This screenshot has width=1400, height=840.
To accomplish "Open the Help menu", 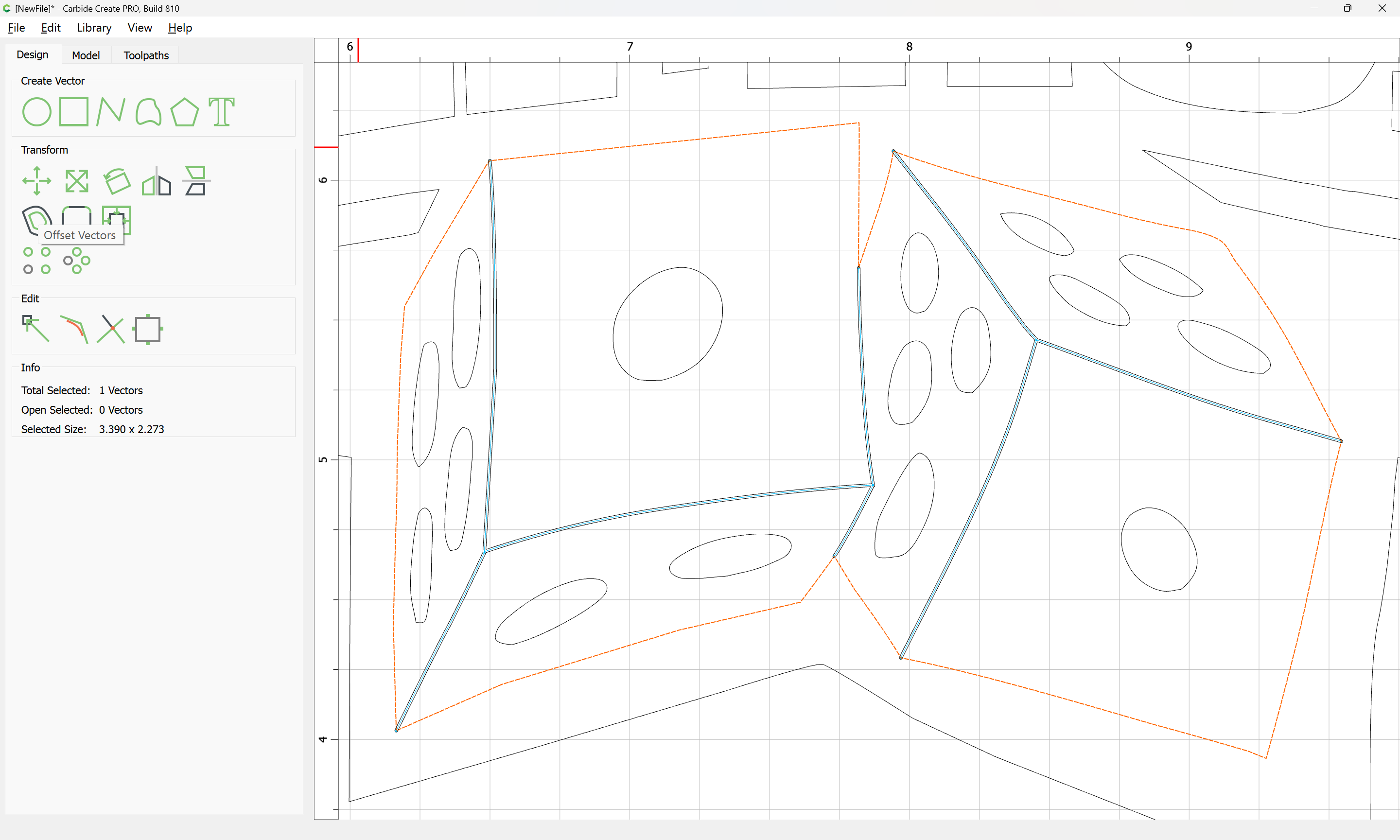I will [180, 28].
